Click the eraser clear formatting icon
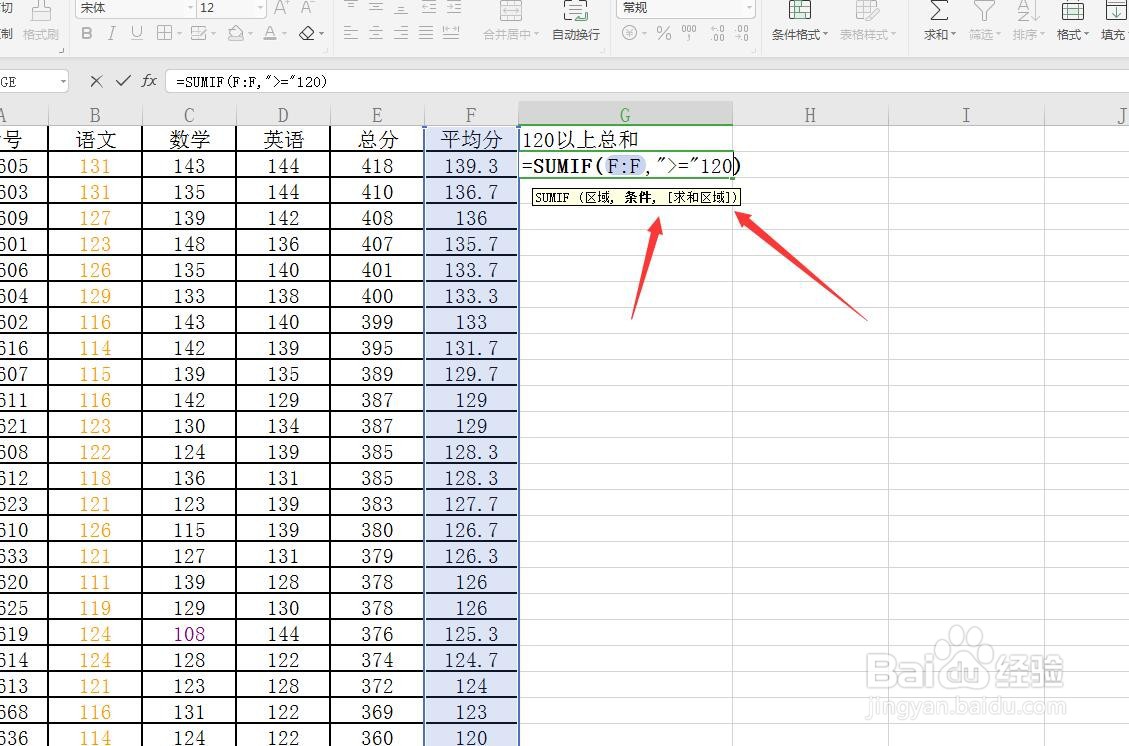This screenshot has height=746, width=1129. tap(307, 33)
